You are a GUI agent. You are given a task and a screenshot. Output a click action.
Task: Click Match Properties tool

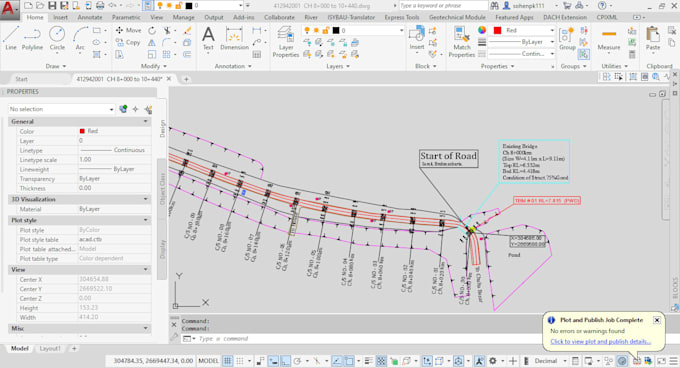click(x=461, y=41)
